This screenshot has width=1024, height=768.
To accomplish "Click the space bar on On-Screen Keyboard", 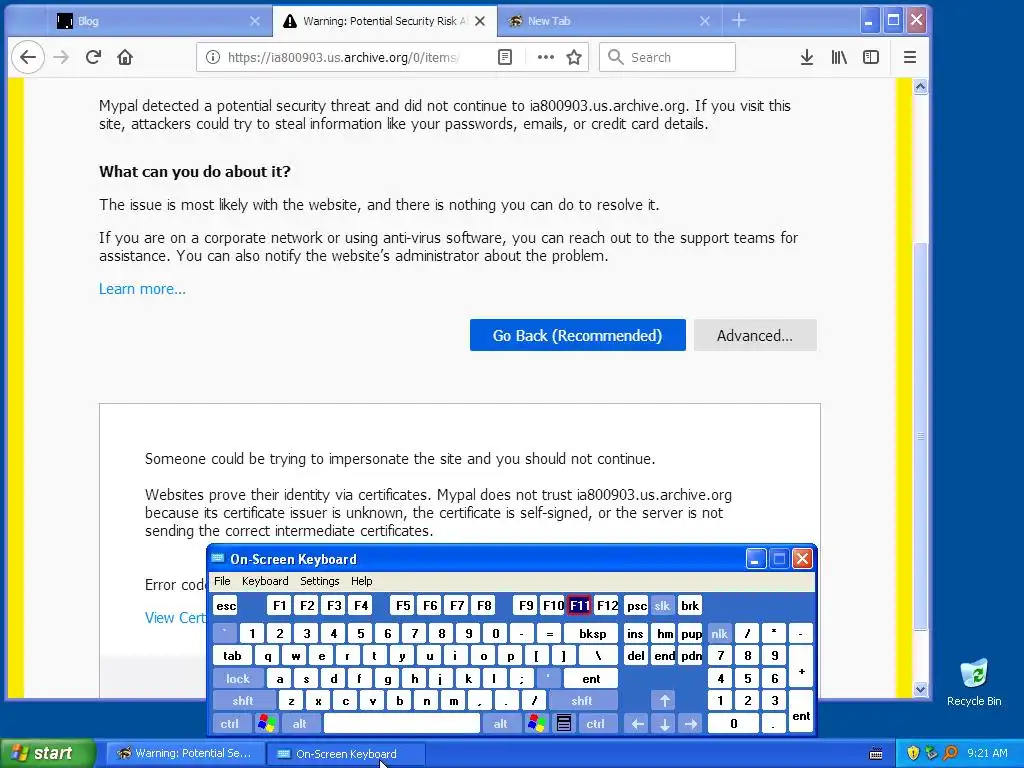I will pyautogui.click(x=402, y=724).
